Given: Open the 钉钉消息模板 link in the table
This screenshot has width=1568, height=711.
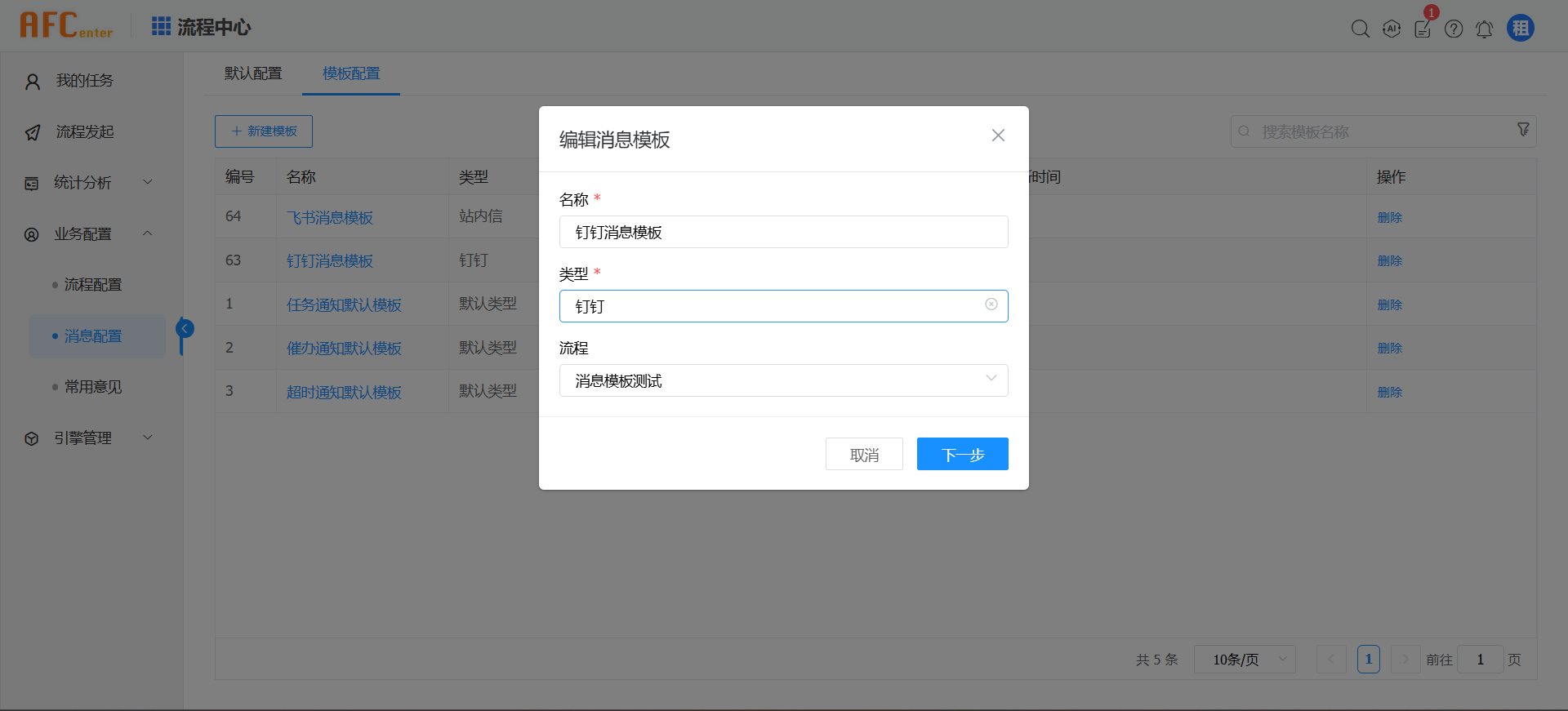Looking at the screenshot, I should tap(330, 261).
